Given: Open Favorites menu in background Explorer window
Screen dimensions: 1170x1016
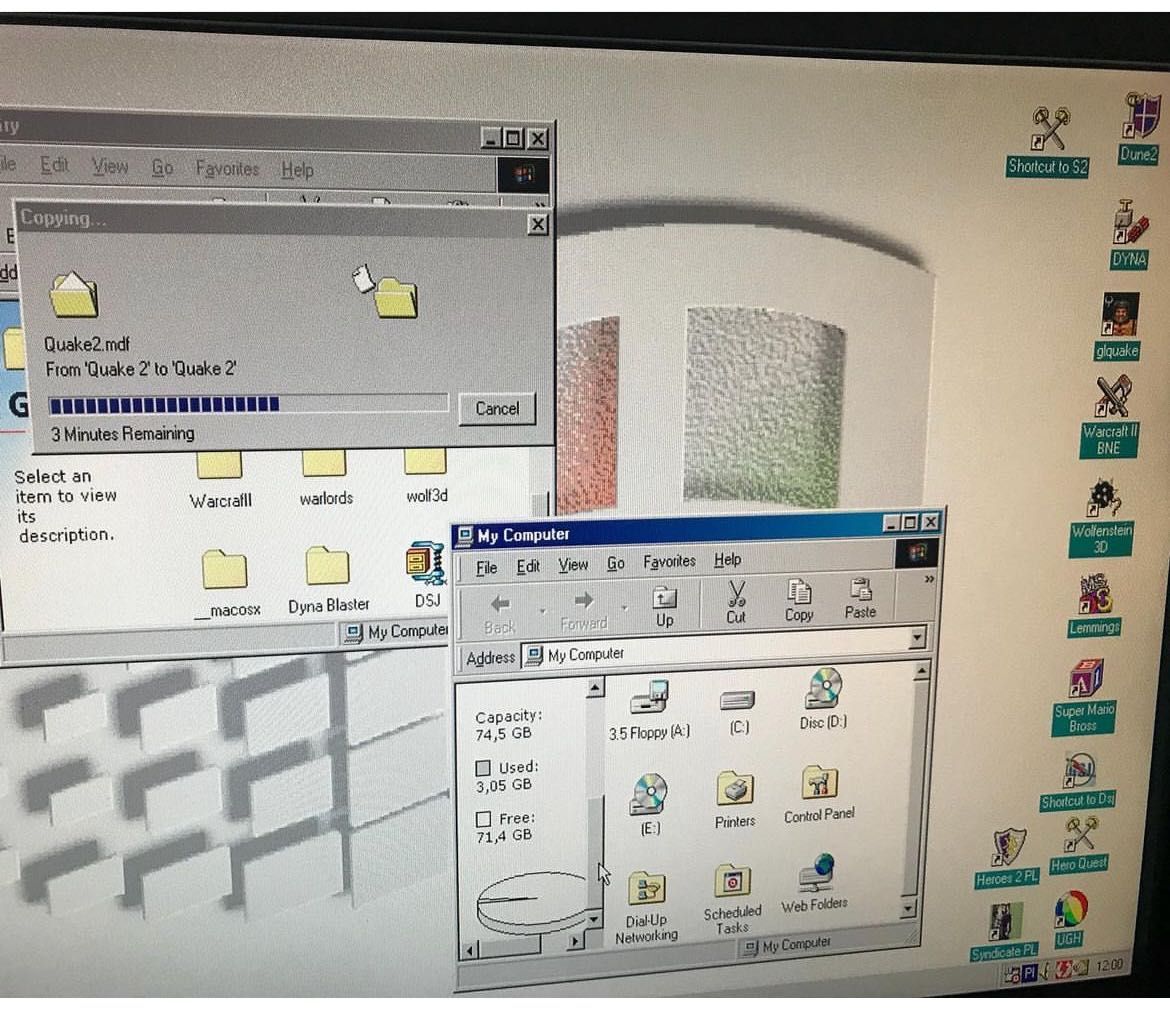Looking at the screenshot, I should [227, 169].
